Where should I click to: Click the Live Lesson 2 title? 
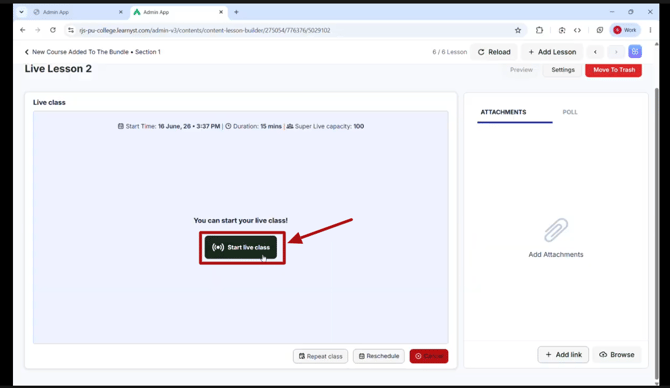click(58, 69)
